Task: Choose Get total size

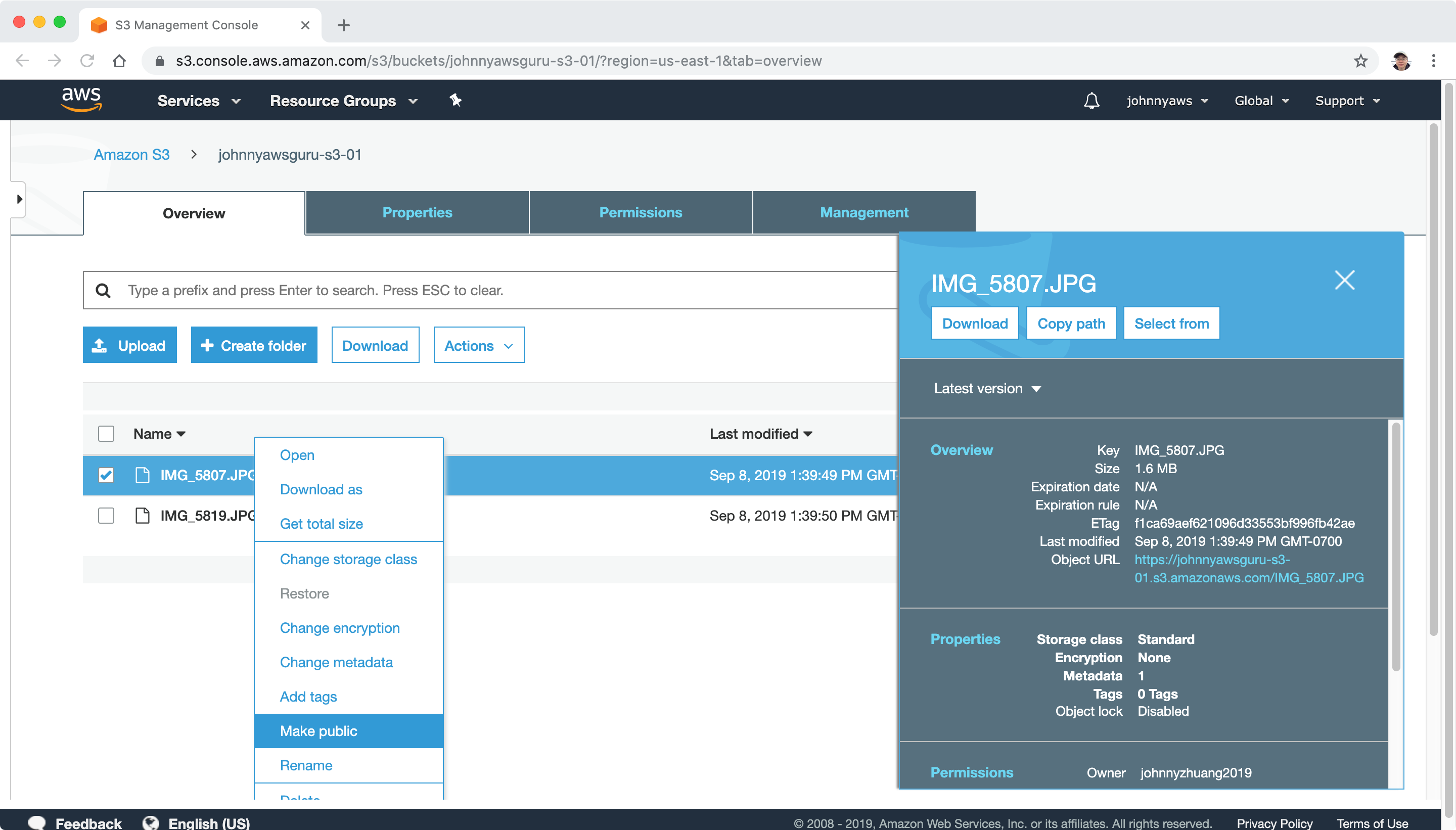Action: point(349,523)
